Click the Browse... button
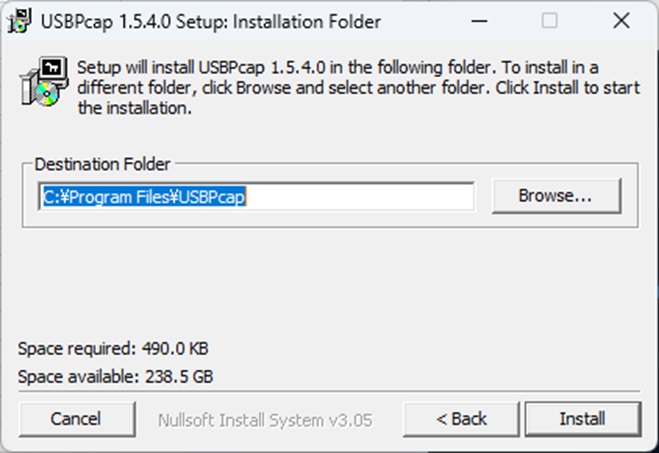The height and width of the screenshot is (453, 659). [x=555, y=196]
